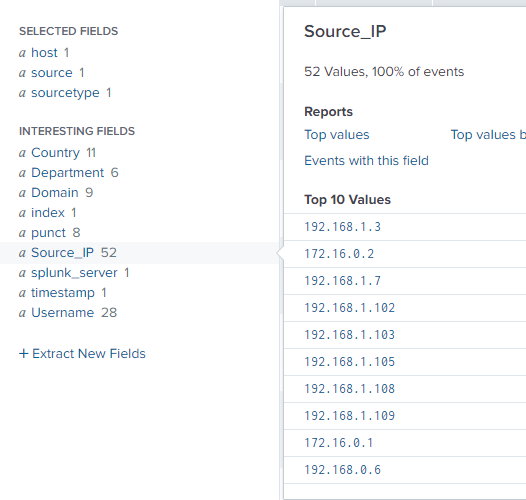
Task: Select the punct field
Action: click(x=48, y=233)
